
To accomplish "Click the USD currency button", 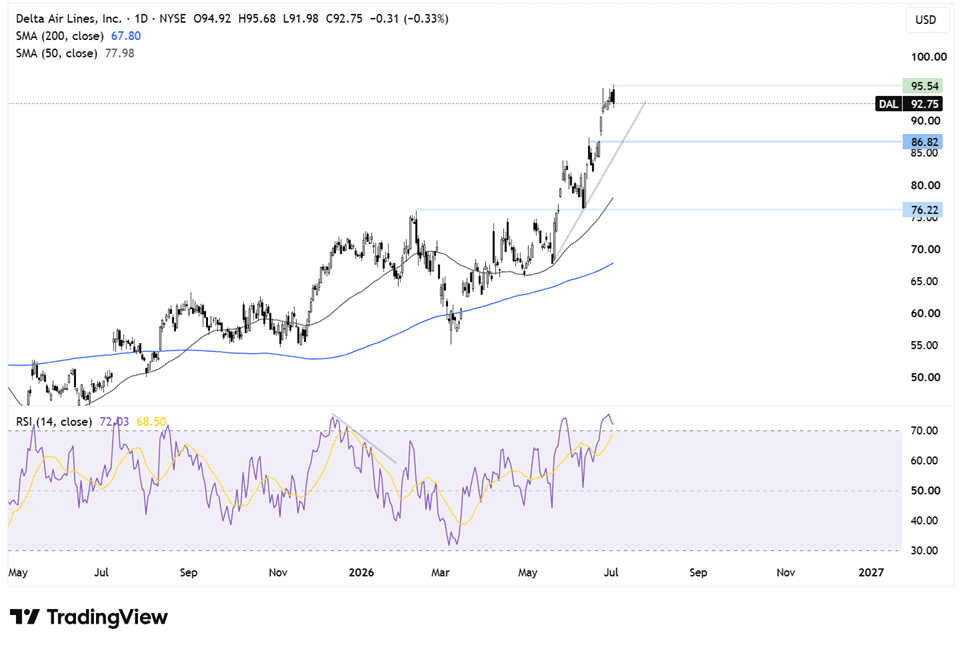I will click(x=925, y=20).
